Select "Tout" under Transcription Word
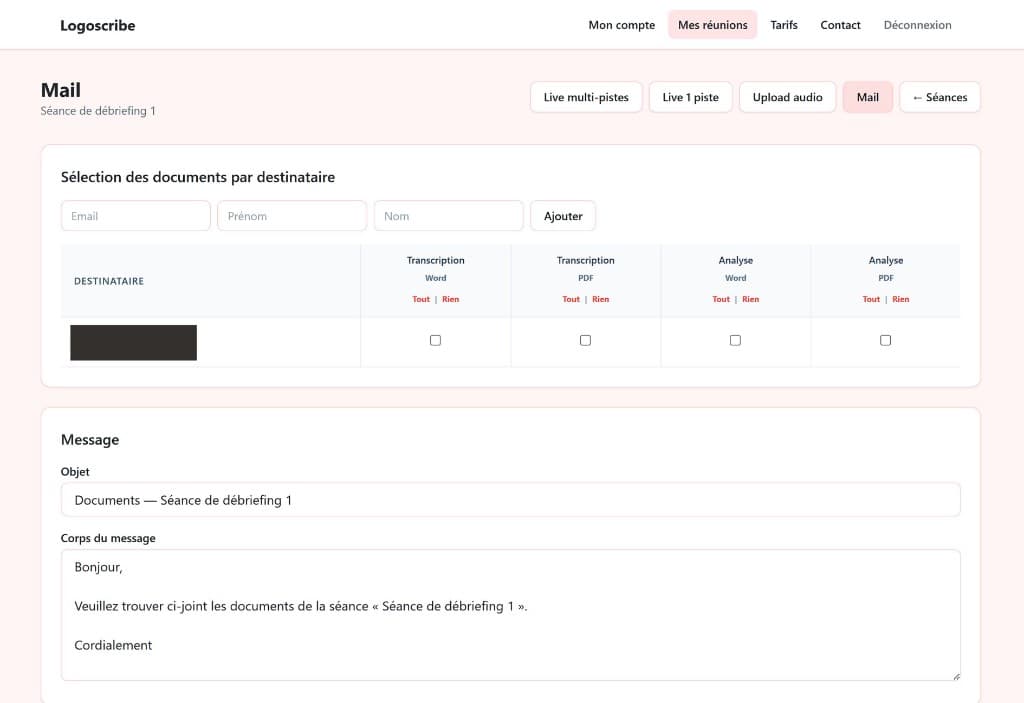The image size is (1024, 703). [420, 298]
